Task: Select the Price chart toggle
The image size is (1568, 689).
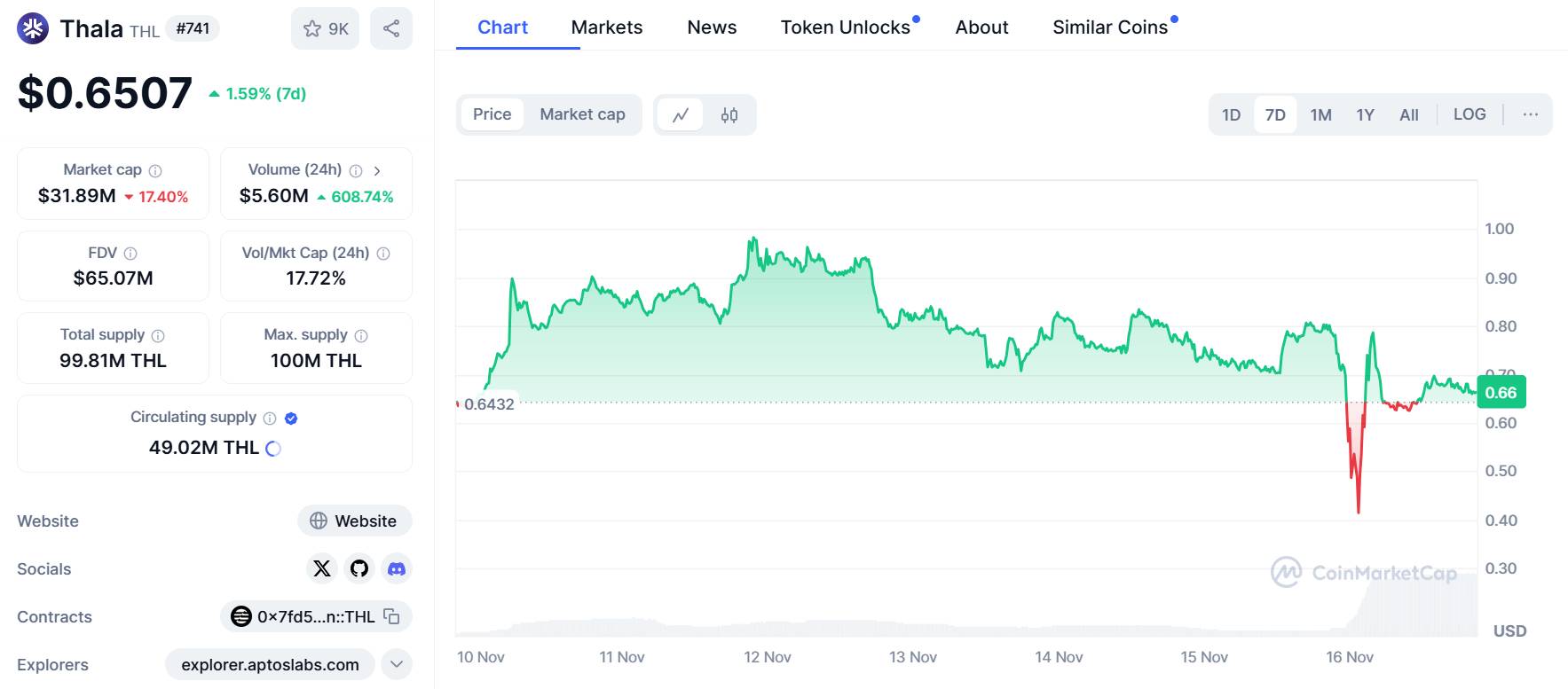Action: click(492, 114)
